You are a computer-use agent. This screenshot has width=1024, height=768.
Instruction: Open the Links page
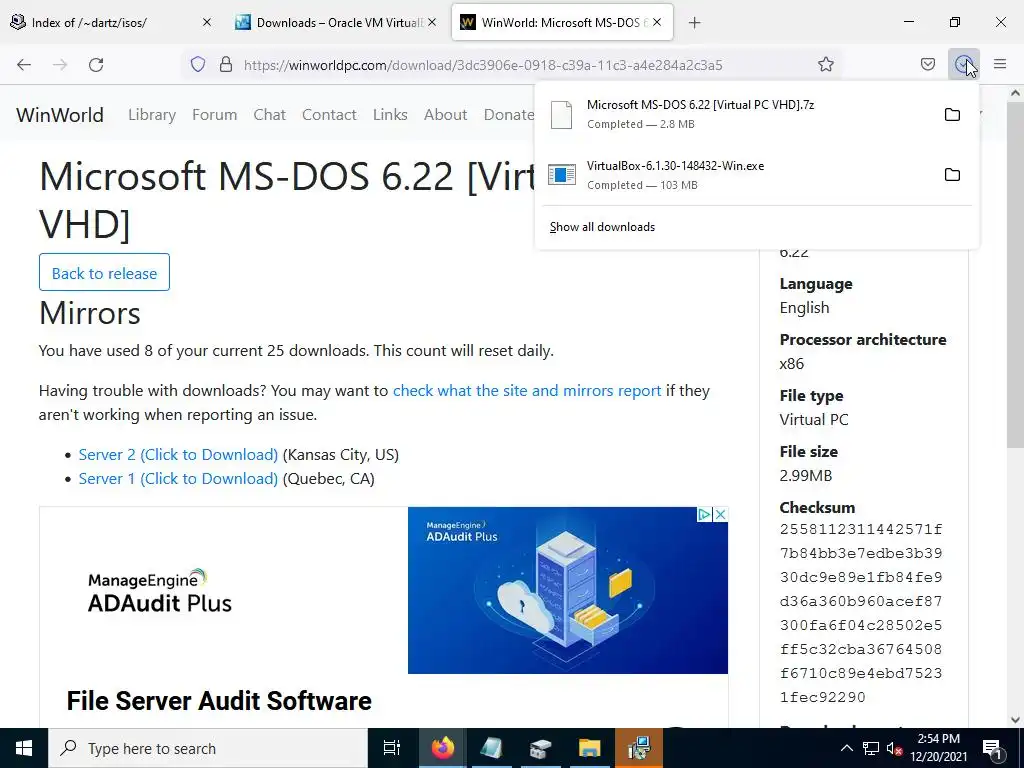coord(390,115)
